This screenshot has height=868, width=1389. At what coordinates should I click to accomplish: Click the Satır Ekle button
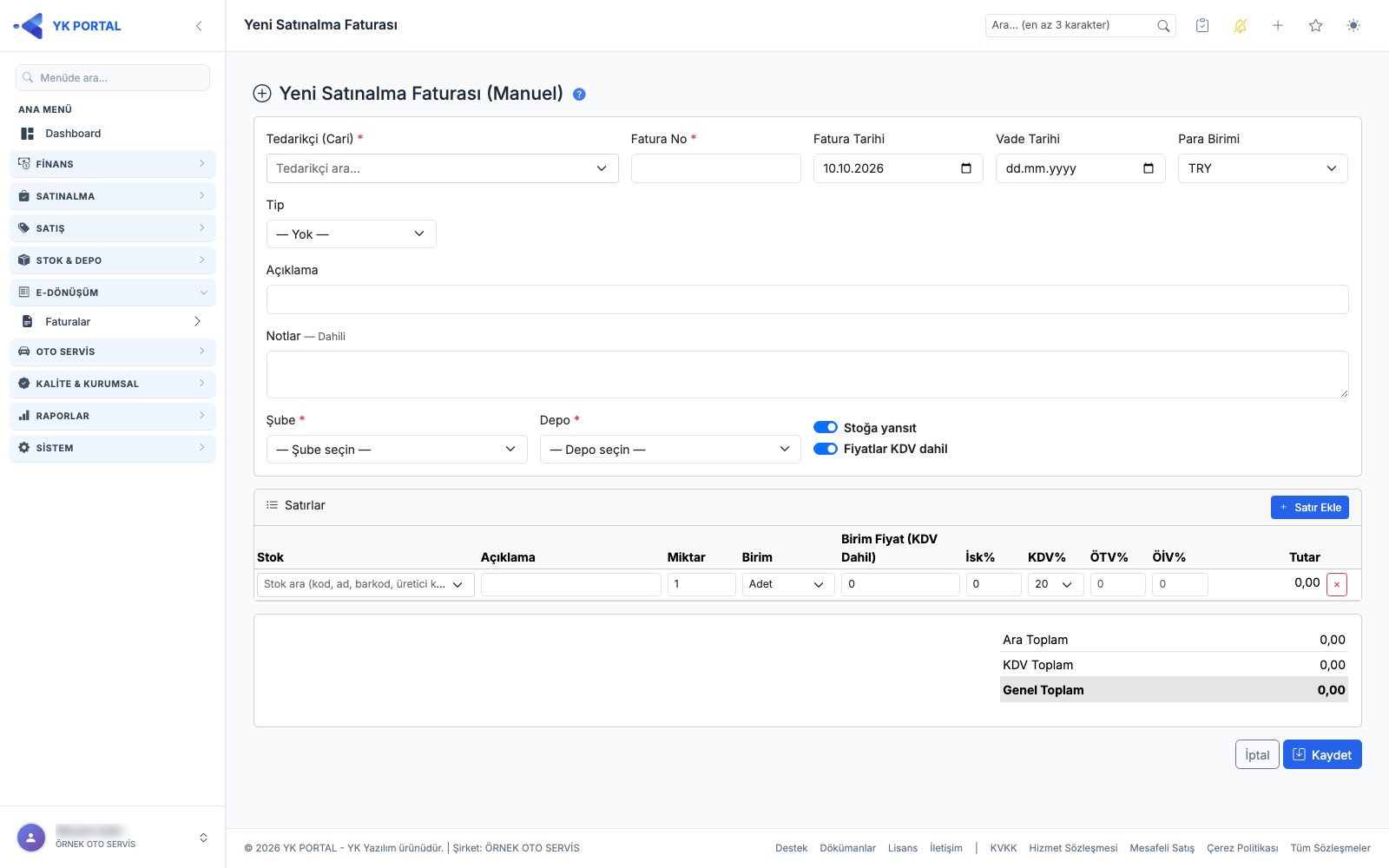(1310, 508)
